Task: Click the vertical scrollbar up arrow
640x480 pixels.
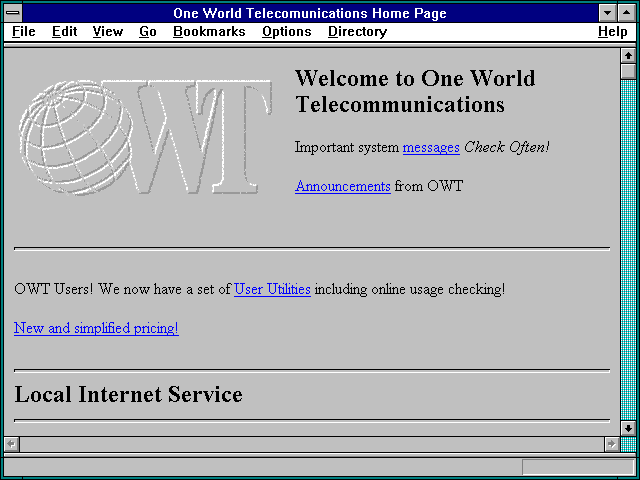Action: [x=628, y=56]
